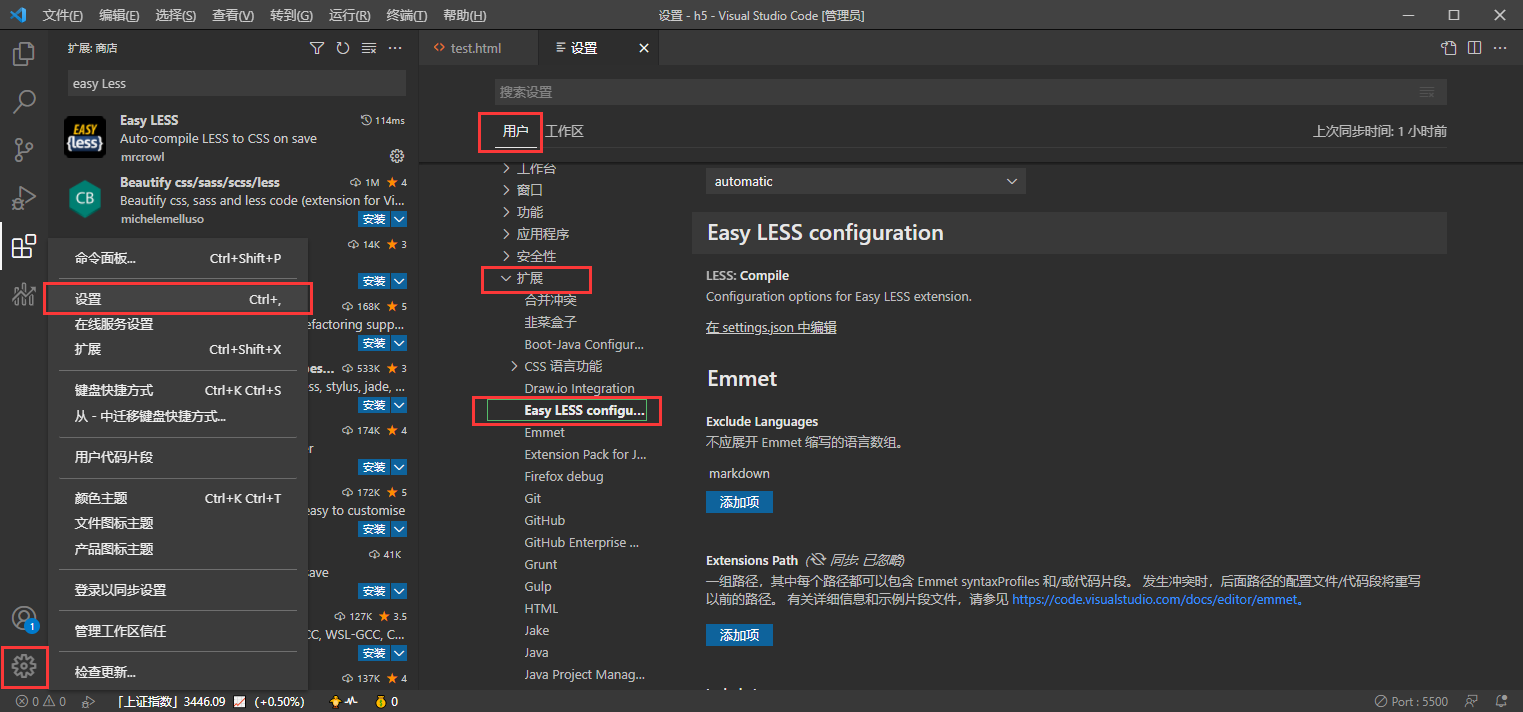This screenshot has width=1523, height=712.
Task: Open install dropdown arrow for Beautify css/sass/scss/less
Action: tap(399, 219)
